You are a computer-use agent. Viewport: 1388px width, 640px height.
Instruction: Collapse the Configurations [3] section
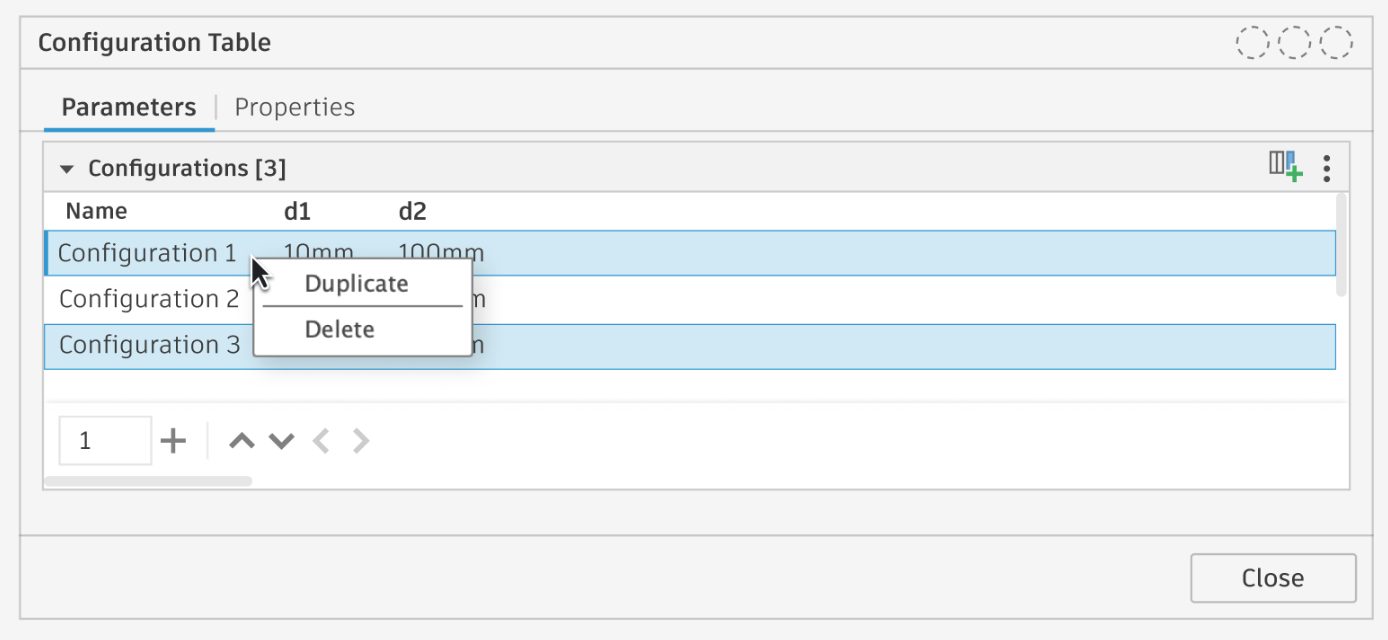pyautogui.click(x=66, y=168)
